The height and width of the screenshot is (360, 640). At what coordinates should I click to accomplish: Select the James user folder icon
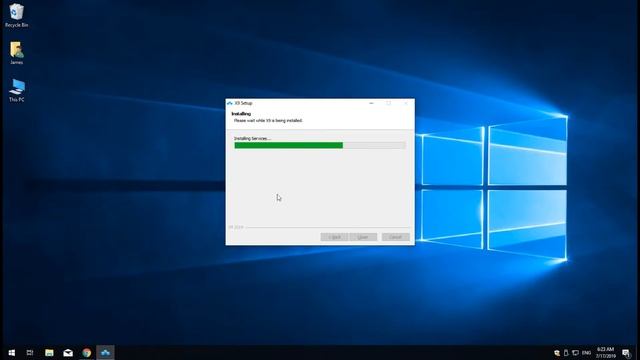(x=16, y=53)
